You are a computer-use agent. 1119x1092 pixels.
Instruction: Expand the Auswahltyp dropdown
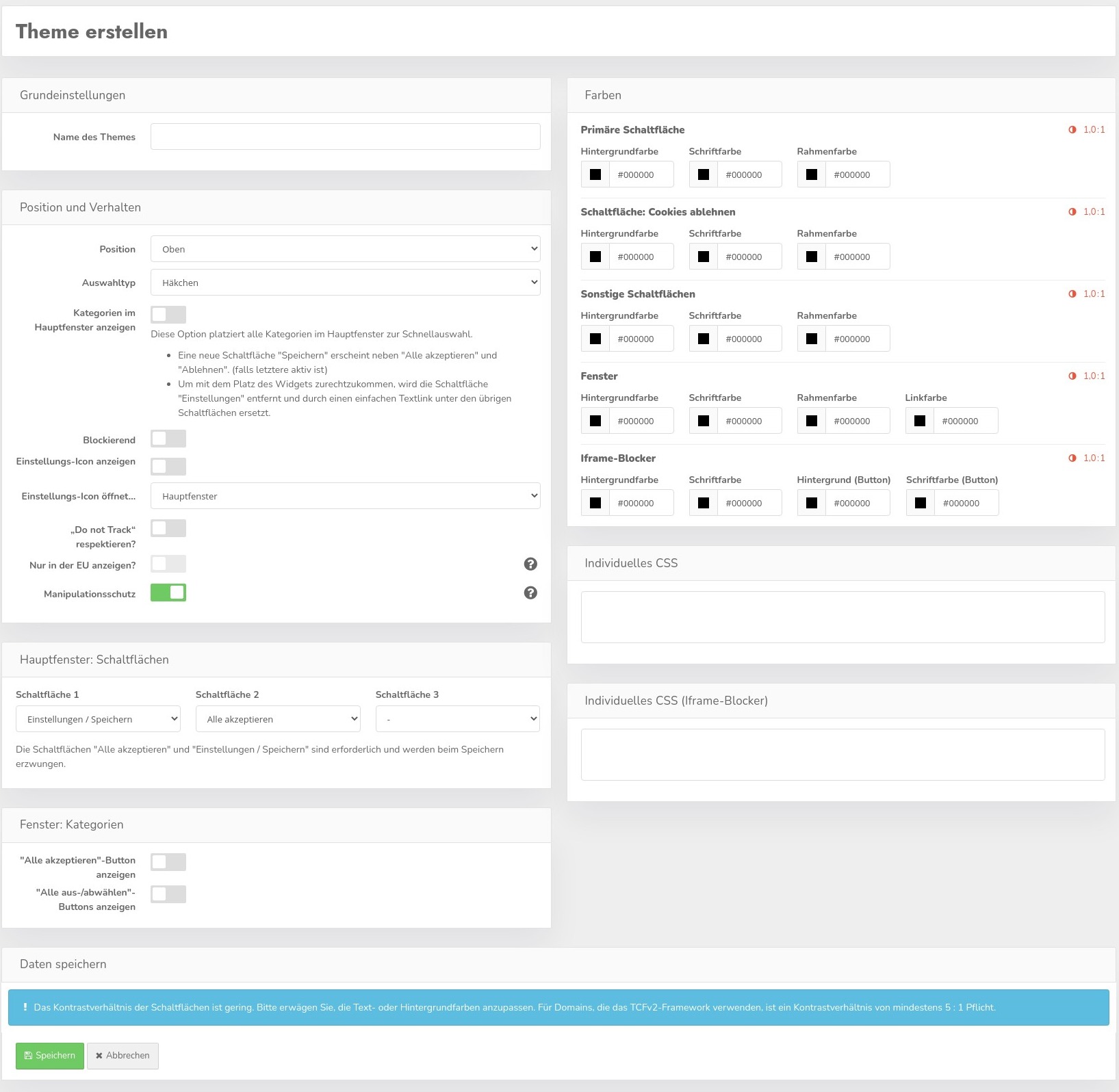pos(345,283)
